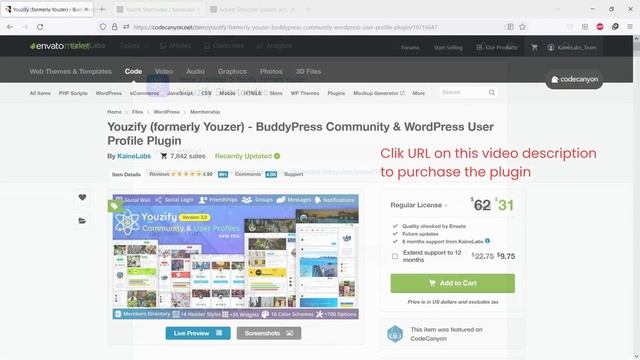Image resolution: width=640 pixels, height=360 pixels.
Task: Select the Photos menu item
Action: click(x=271, y=71)
